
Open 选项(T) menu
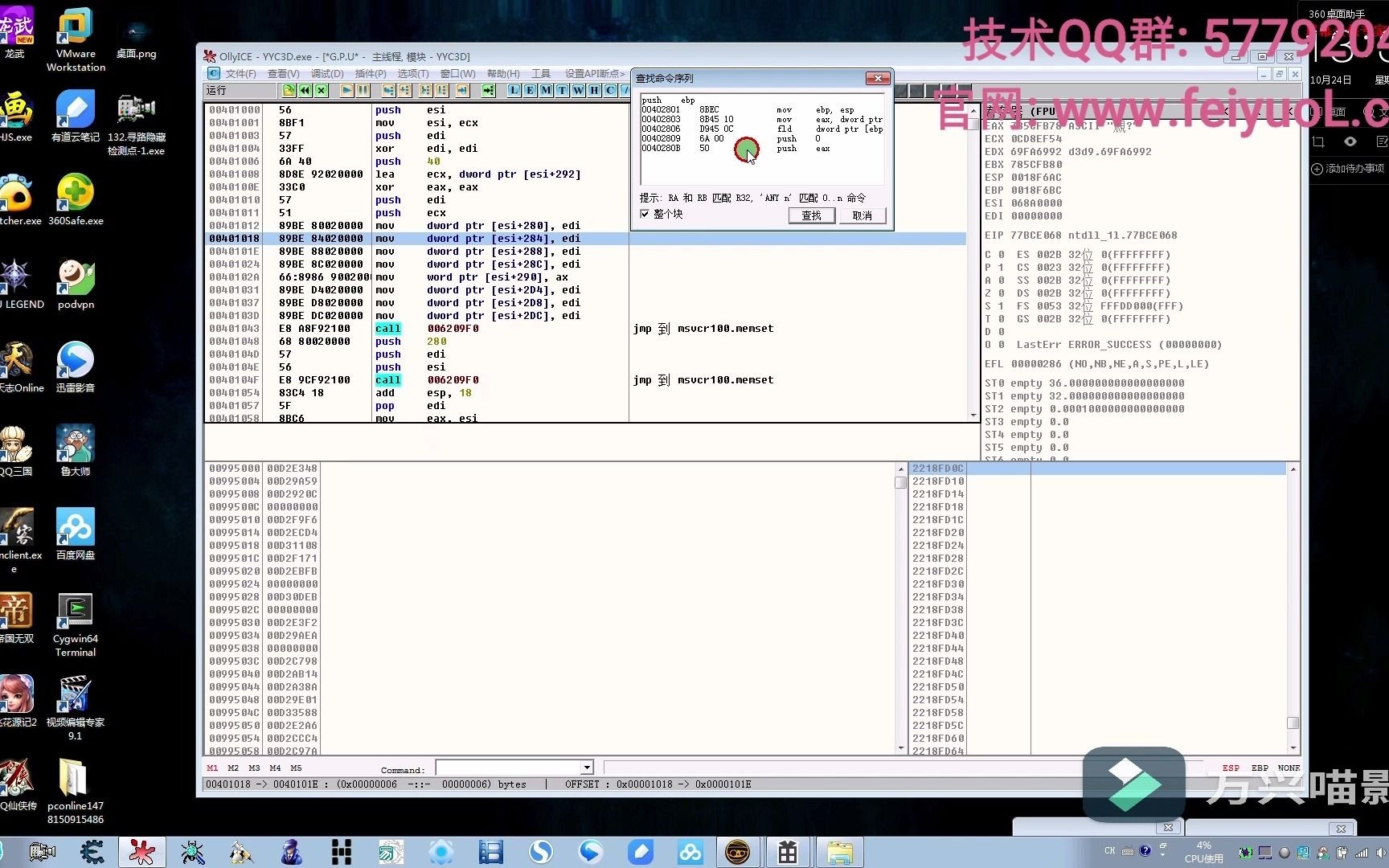coord(413,73)
